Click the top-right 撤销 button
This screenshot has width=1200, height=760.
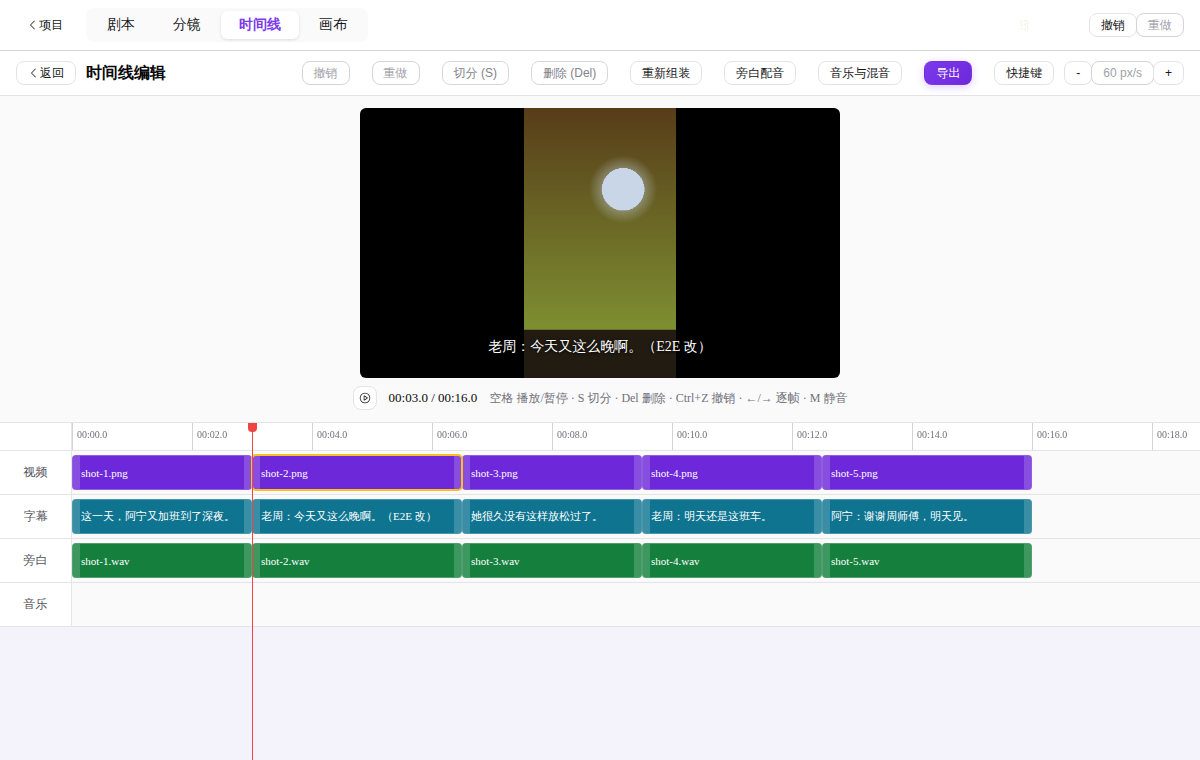[x=1112, y=25]
